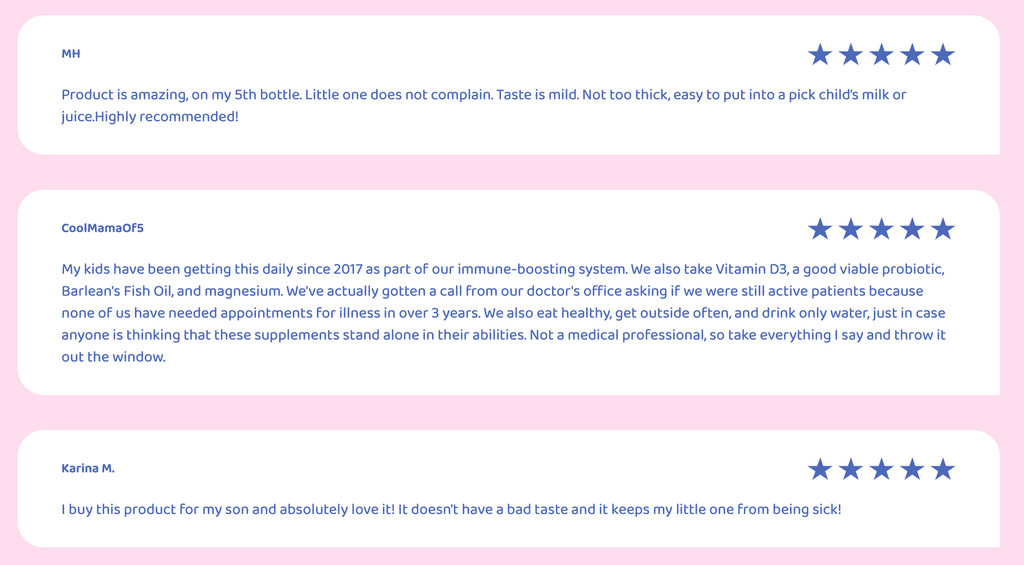1024x565 pixels.
Task: Click the reviewer name Karina M.
Action: pyautogui.click(x=88, y=468)
